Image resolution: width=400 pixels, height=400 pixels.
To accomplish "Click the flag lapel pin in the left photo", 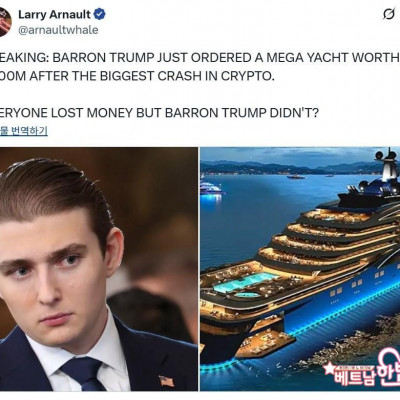I will coord(166,380).
